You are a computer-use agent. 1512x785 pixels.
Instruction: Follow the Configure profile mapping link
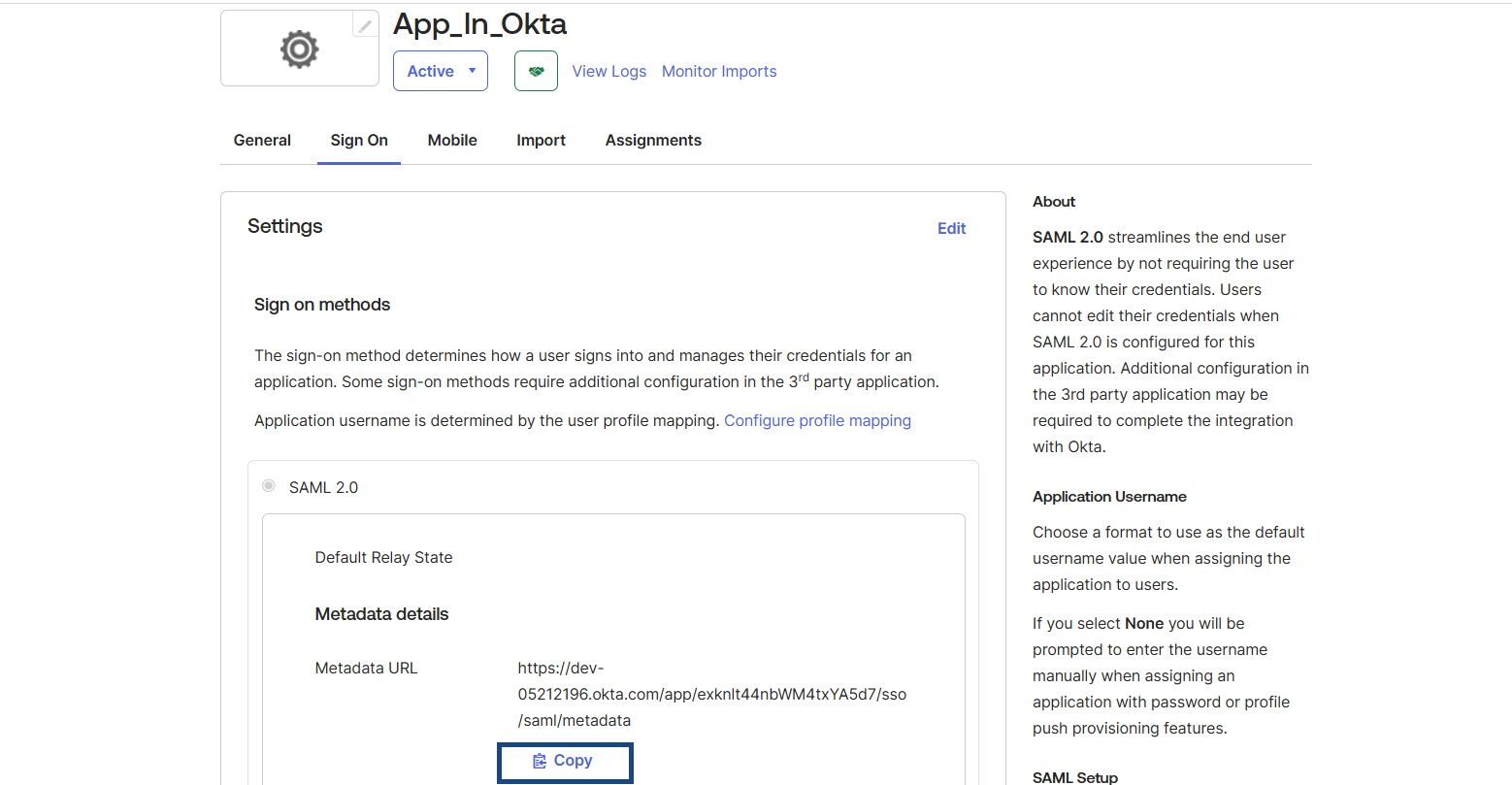tap(817, 420)
